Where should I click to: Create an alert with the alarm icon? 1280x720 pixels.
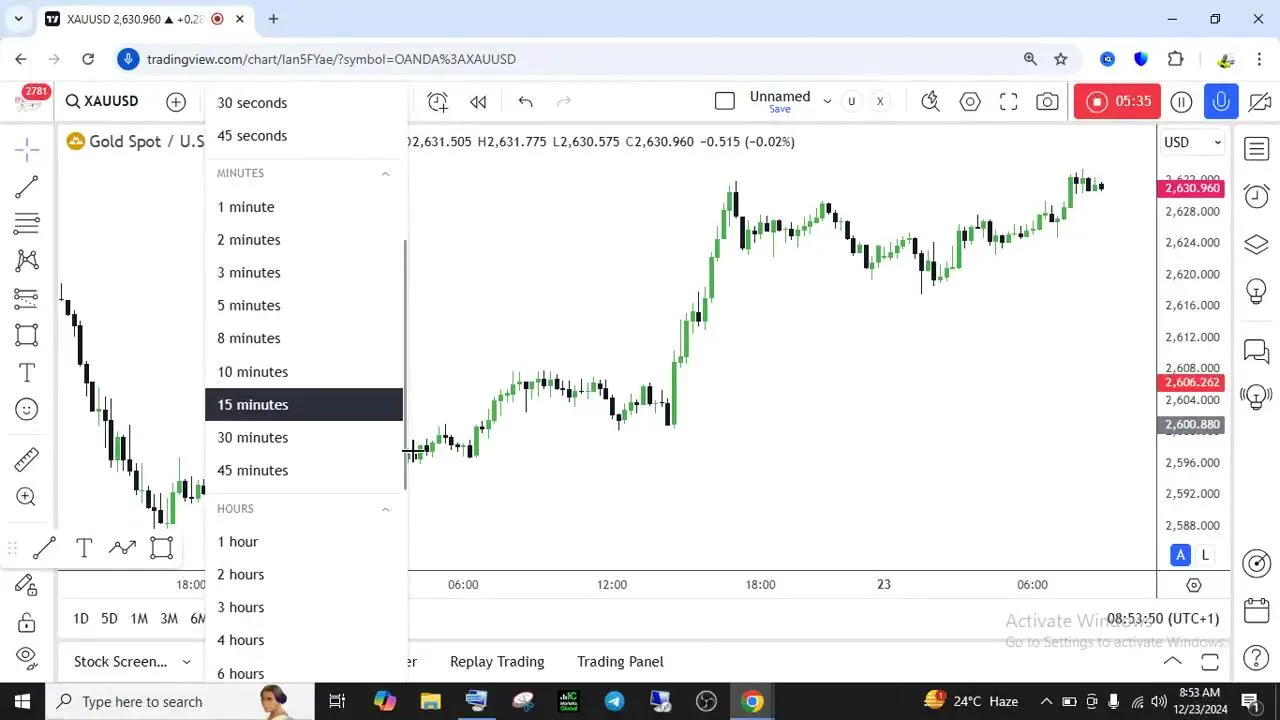438,101
